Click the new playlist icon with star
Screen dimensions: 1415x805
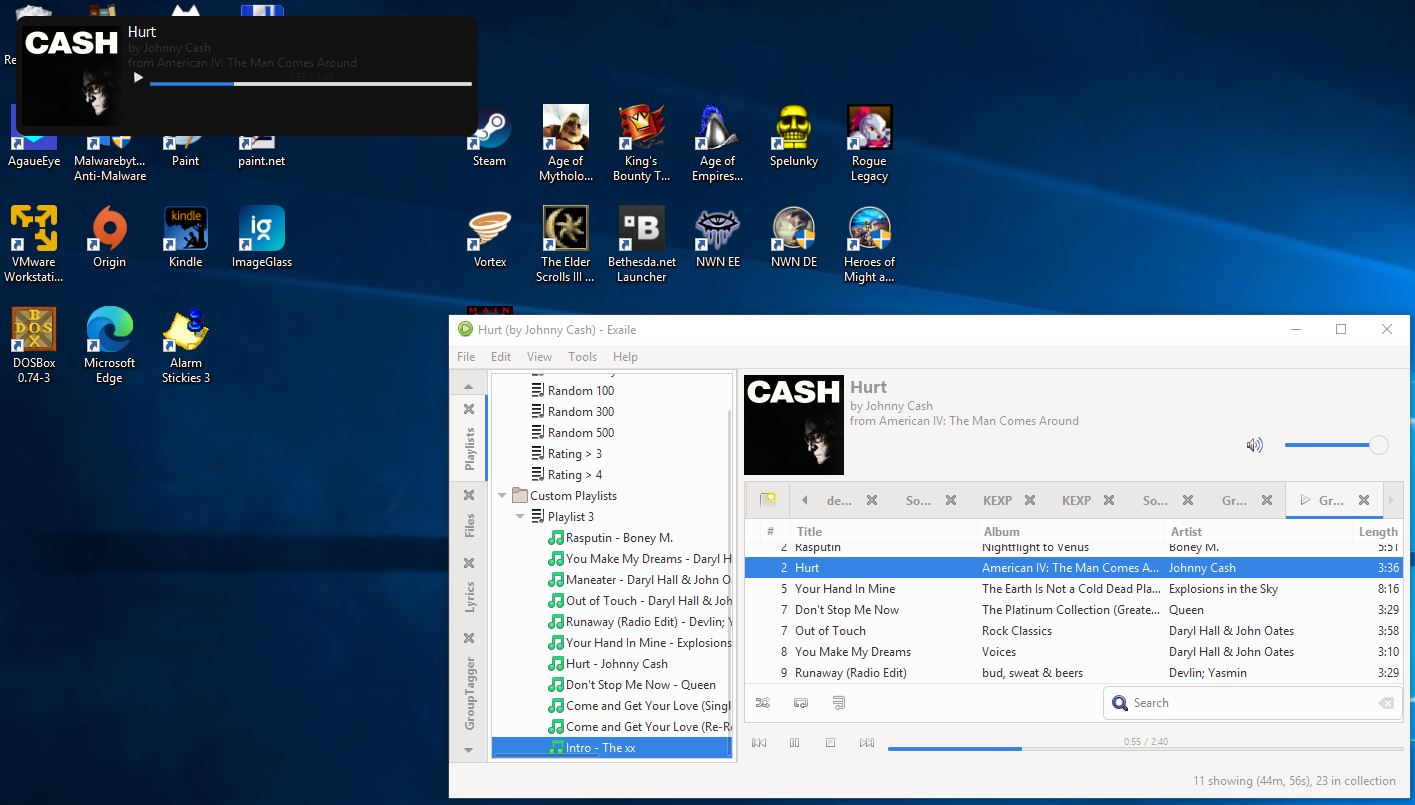click(768, 500)
